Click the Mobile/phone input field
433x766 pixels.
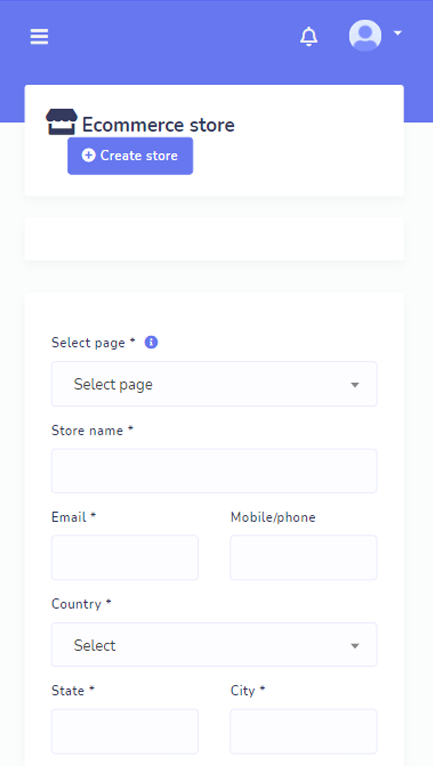pos(303,557)
